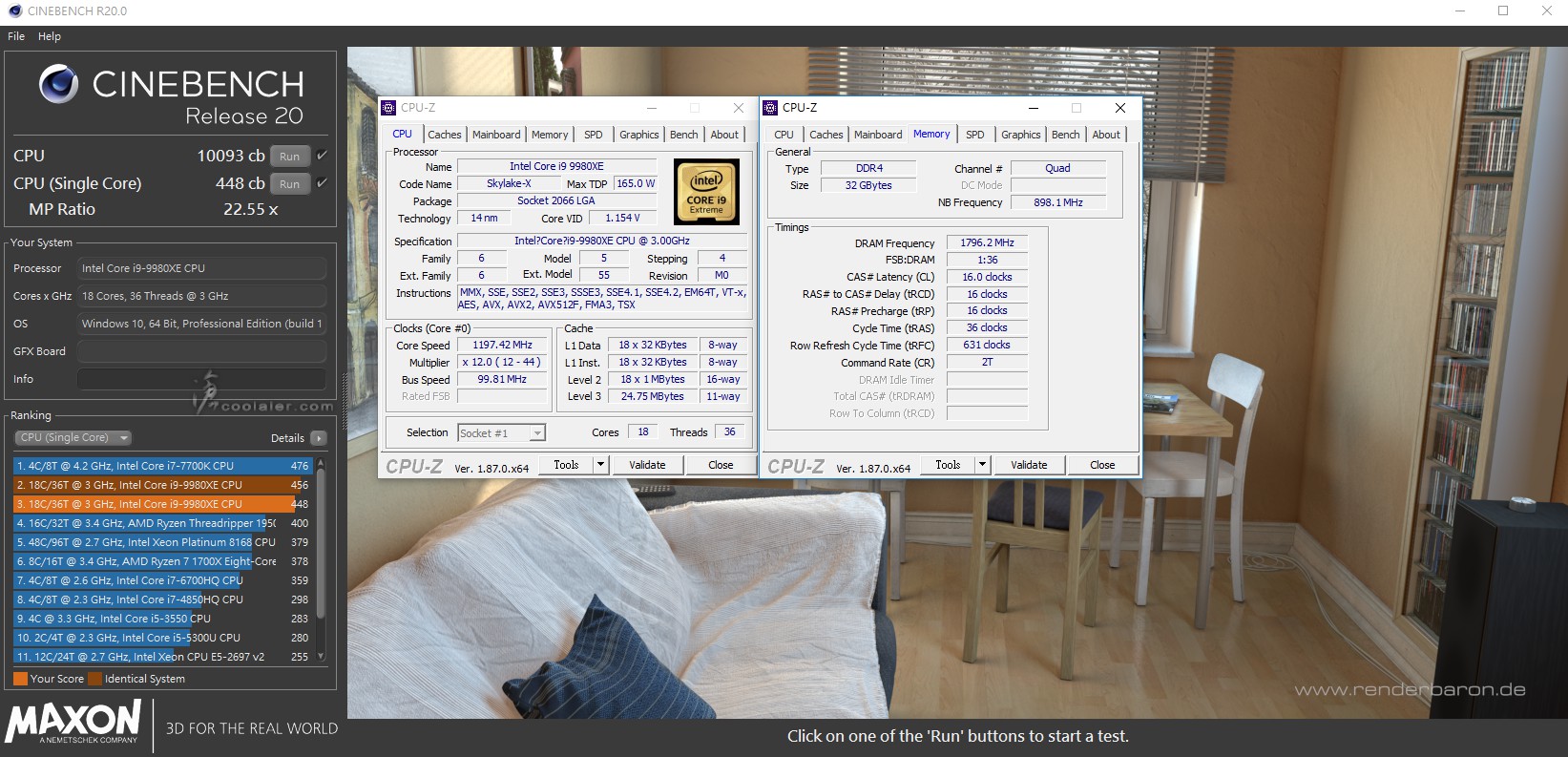Click the Cinebench logo icon

[58, 85]
